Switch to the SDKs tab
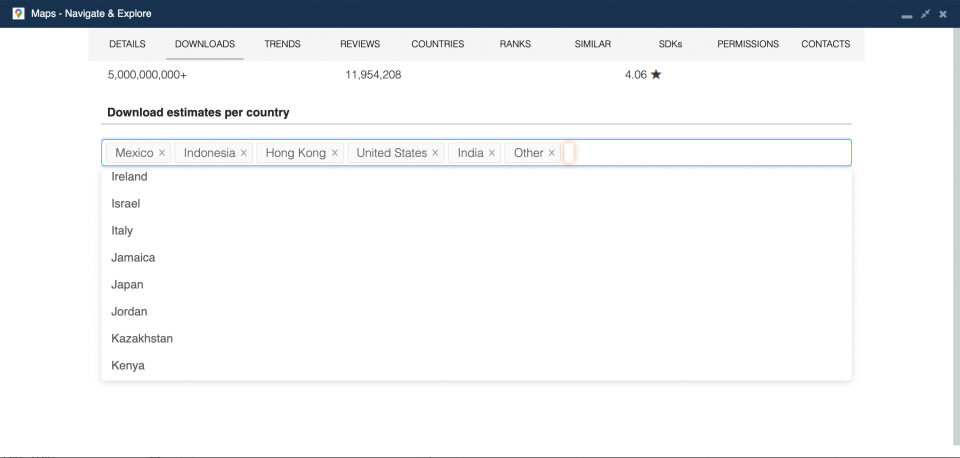 pos(670,44)
